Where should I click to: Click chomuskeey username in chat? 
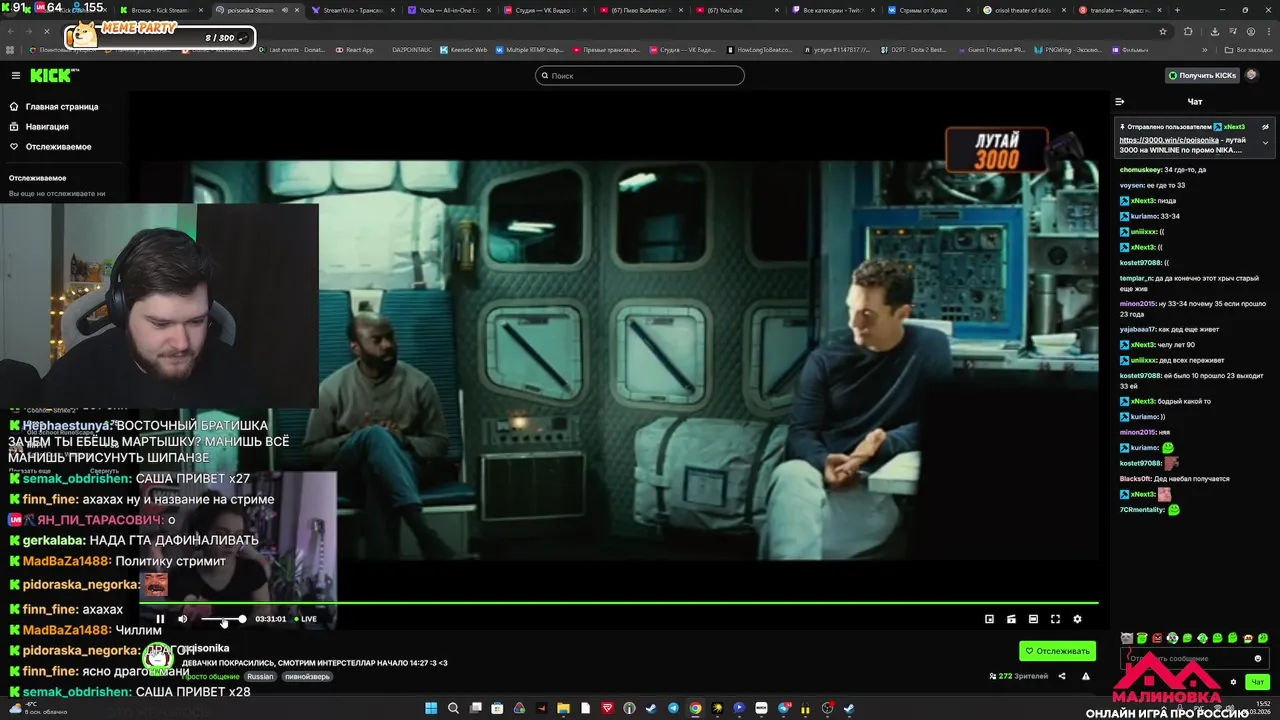tap(1141, 170)
